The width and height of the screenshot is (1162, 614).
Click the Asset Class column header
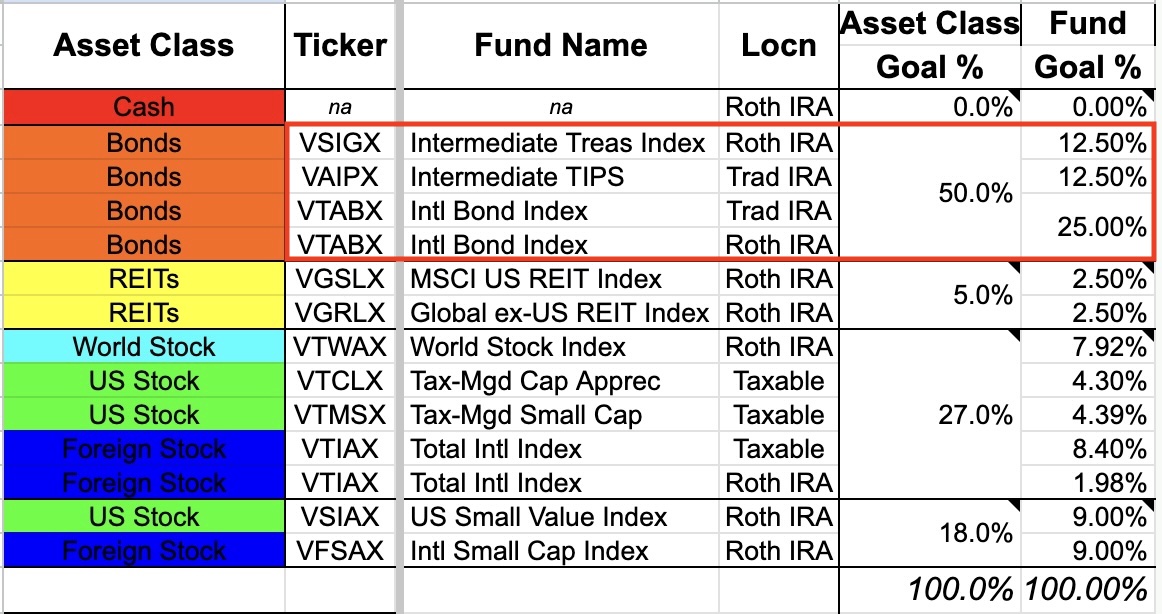click(x=144, y=45)
